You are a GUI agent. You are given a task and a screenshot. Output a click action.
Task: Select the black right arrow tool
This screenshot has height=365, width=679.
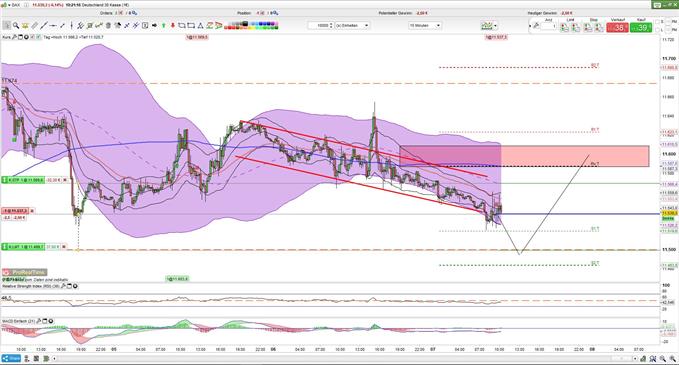154,26
